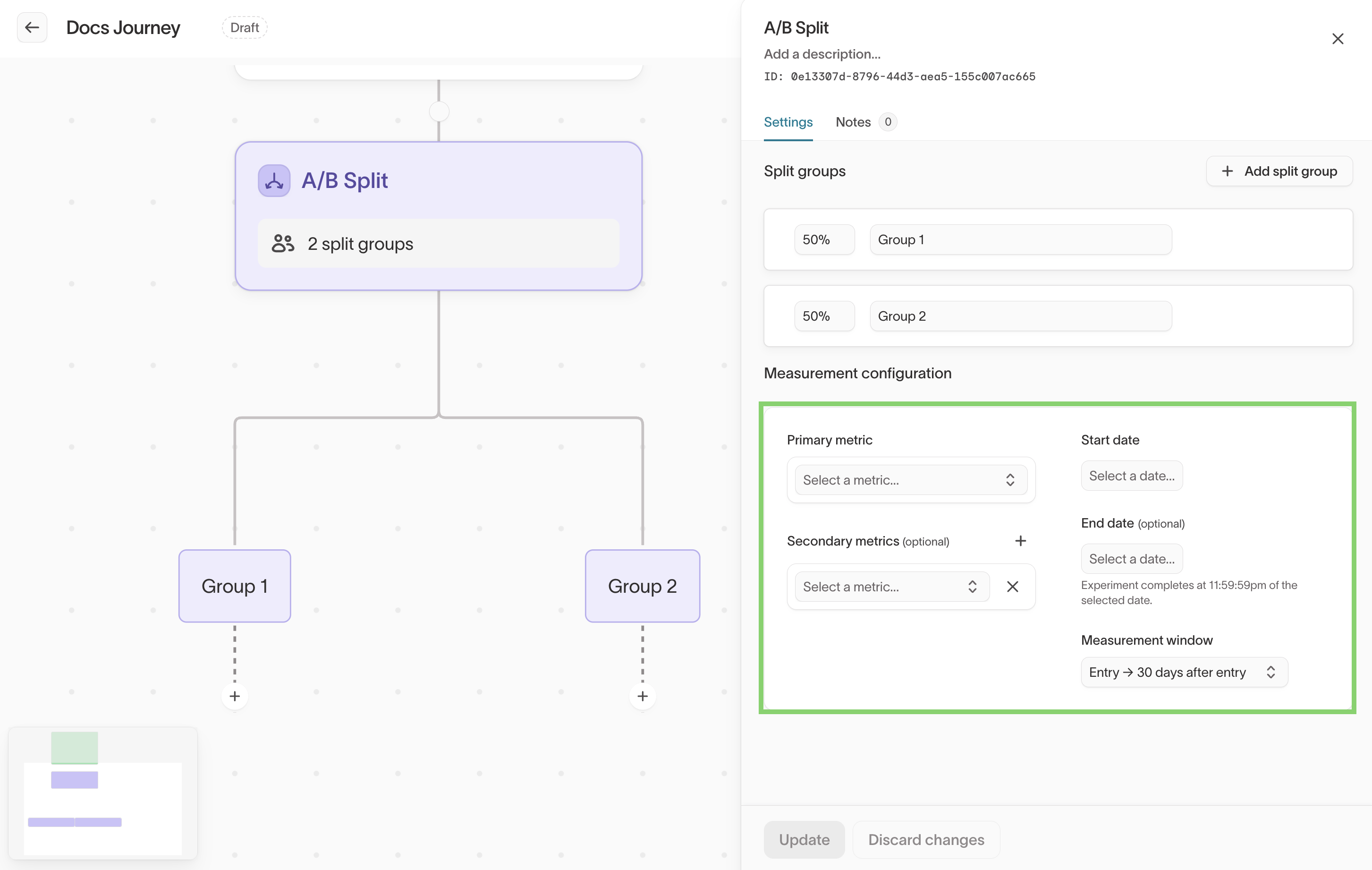Open the Secondary metrics select dropdown
Screen dimensions: 1372x870
coord(891,587)
